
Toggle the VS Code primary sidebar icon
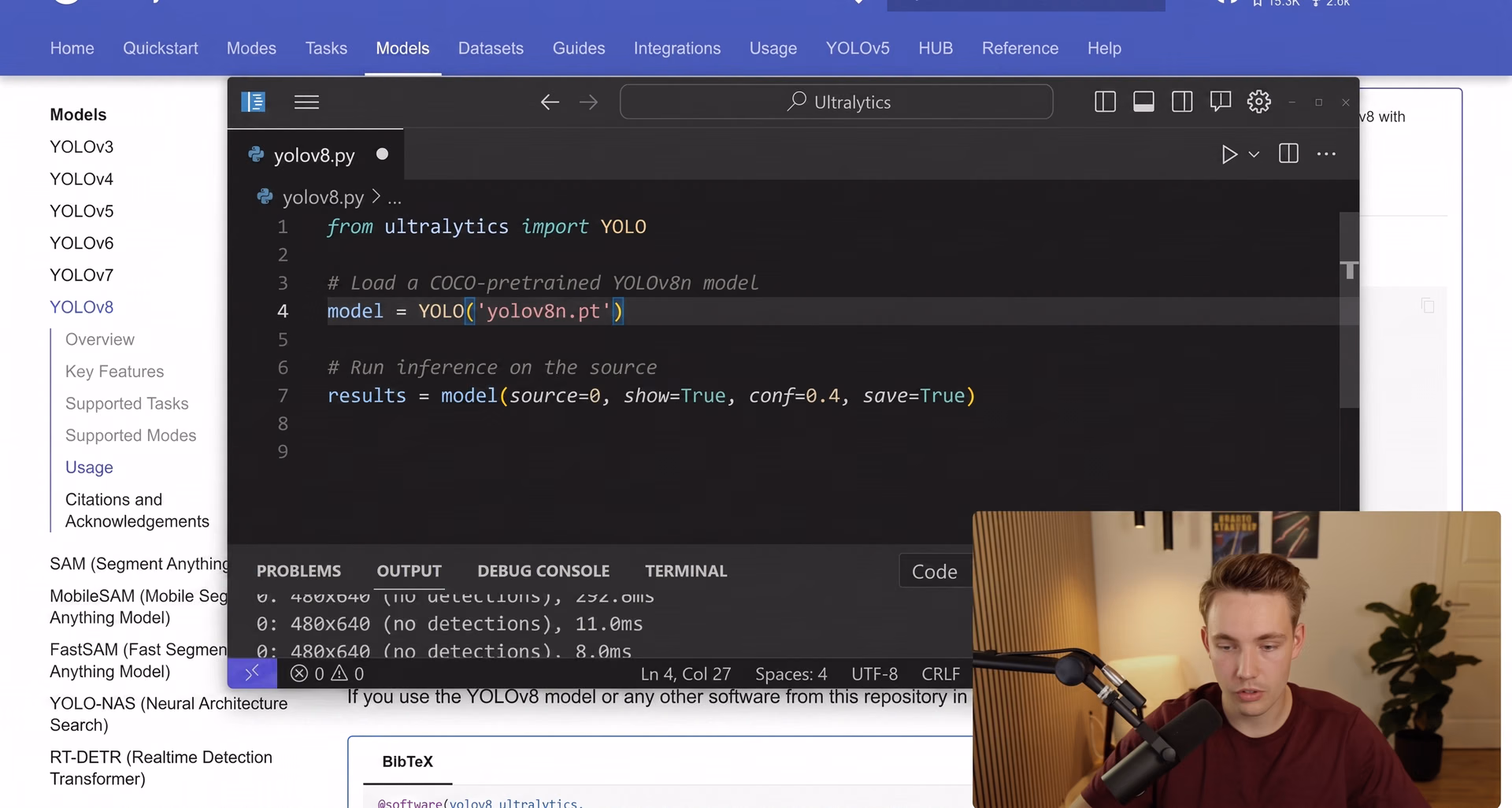click(253, 102)
